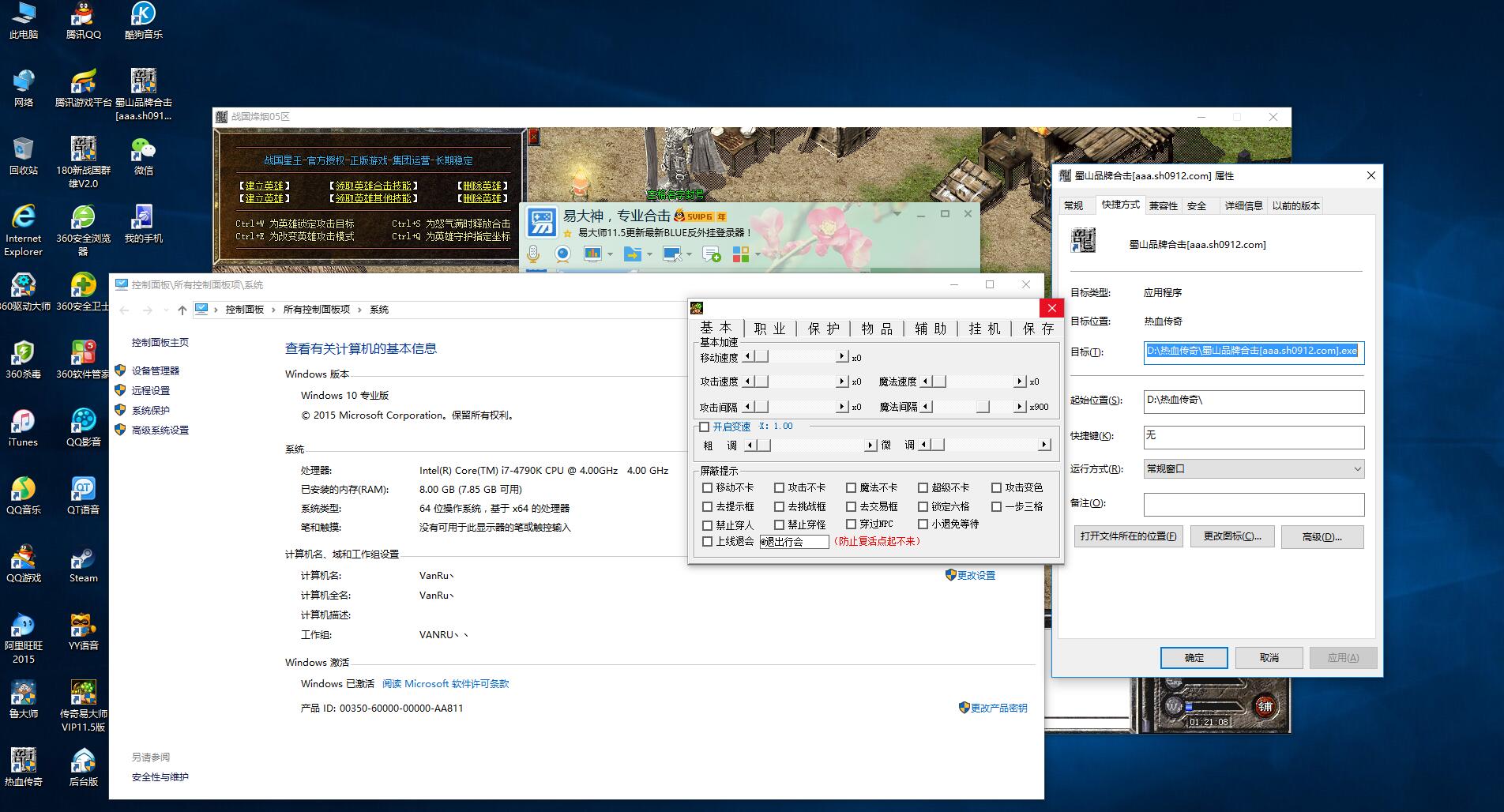The height and width of the screenshot is (812, 1504).
Task: Open the iTunes desktop icon
Action: pos(23,428)
